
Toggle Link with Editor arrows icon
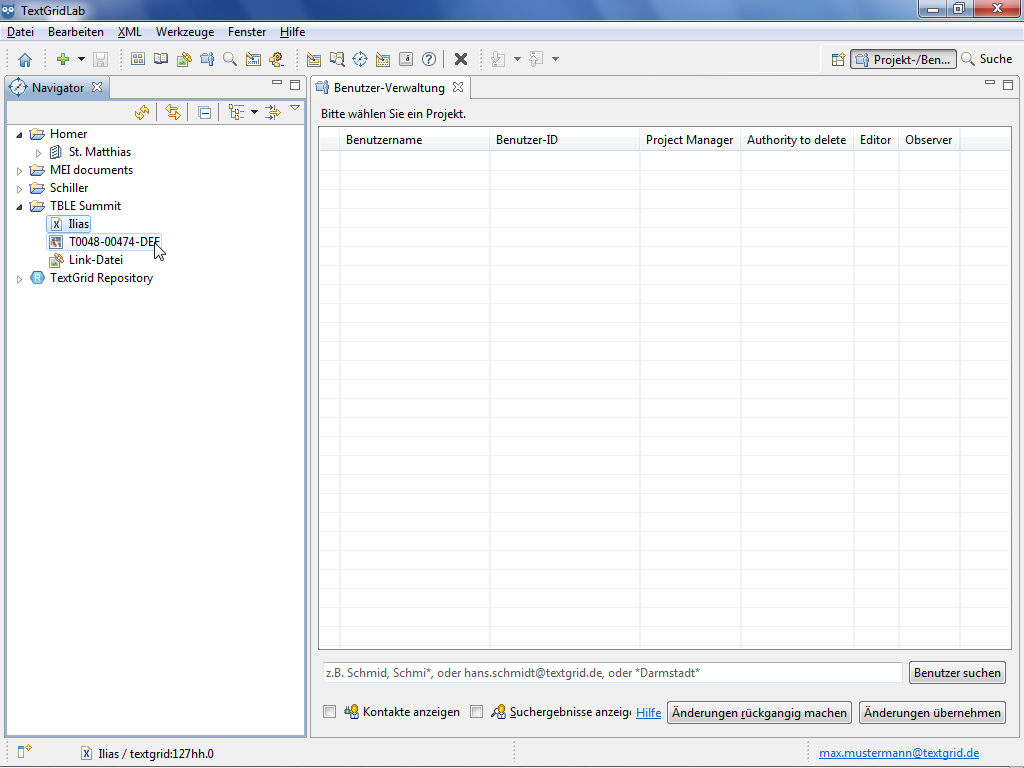pos(173,112)
